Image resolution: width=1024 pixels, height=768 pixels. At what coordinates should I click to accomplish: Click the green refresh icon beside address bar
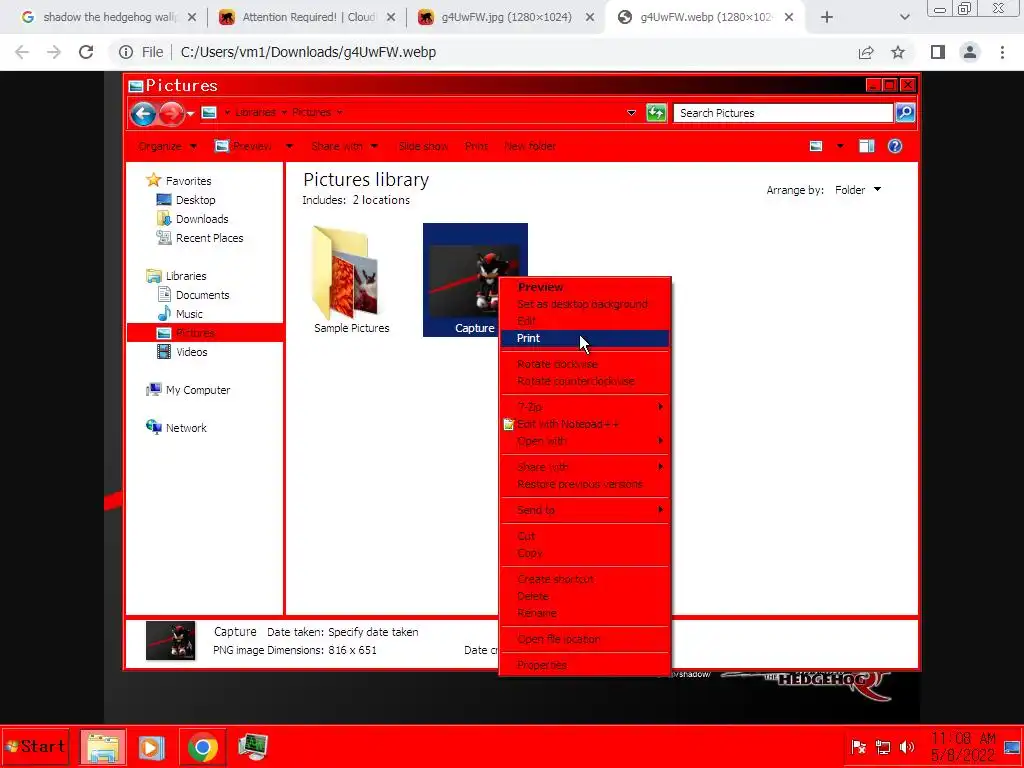pyautogui.click(x=656, y=113)
